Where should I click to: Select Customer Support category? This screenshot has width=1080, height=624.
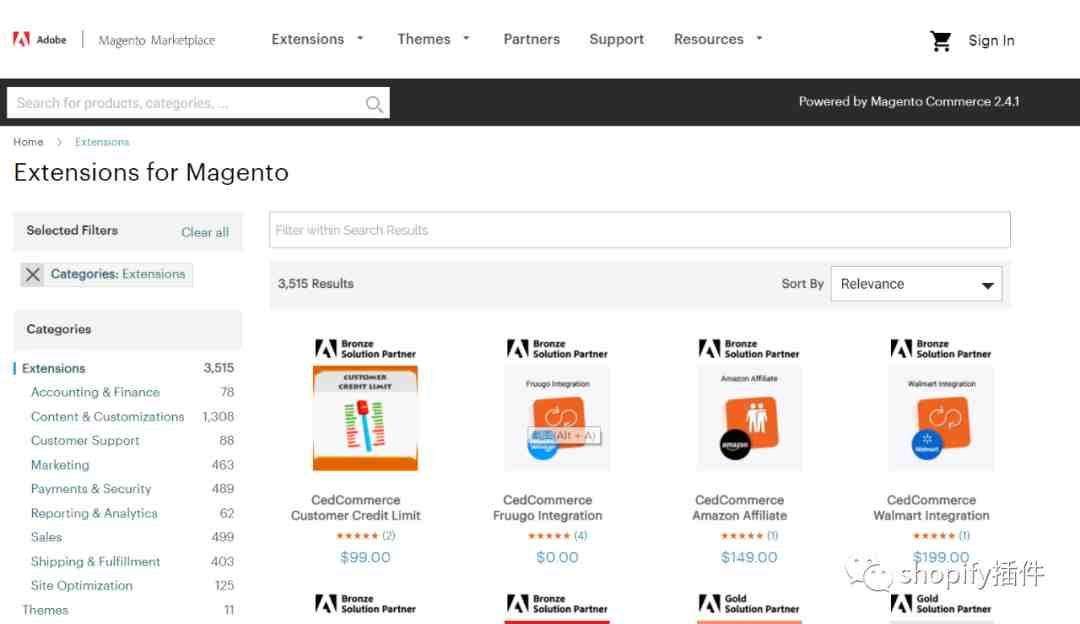[85, 440]
